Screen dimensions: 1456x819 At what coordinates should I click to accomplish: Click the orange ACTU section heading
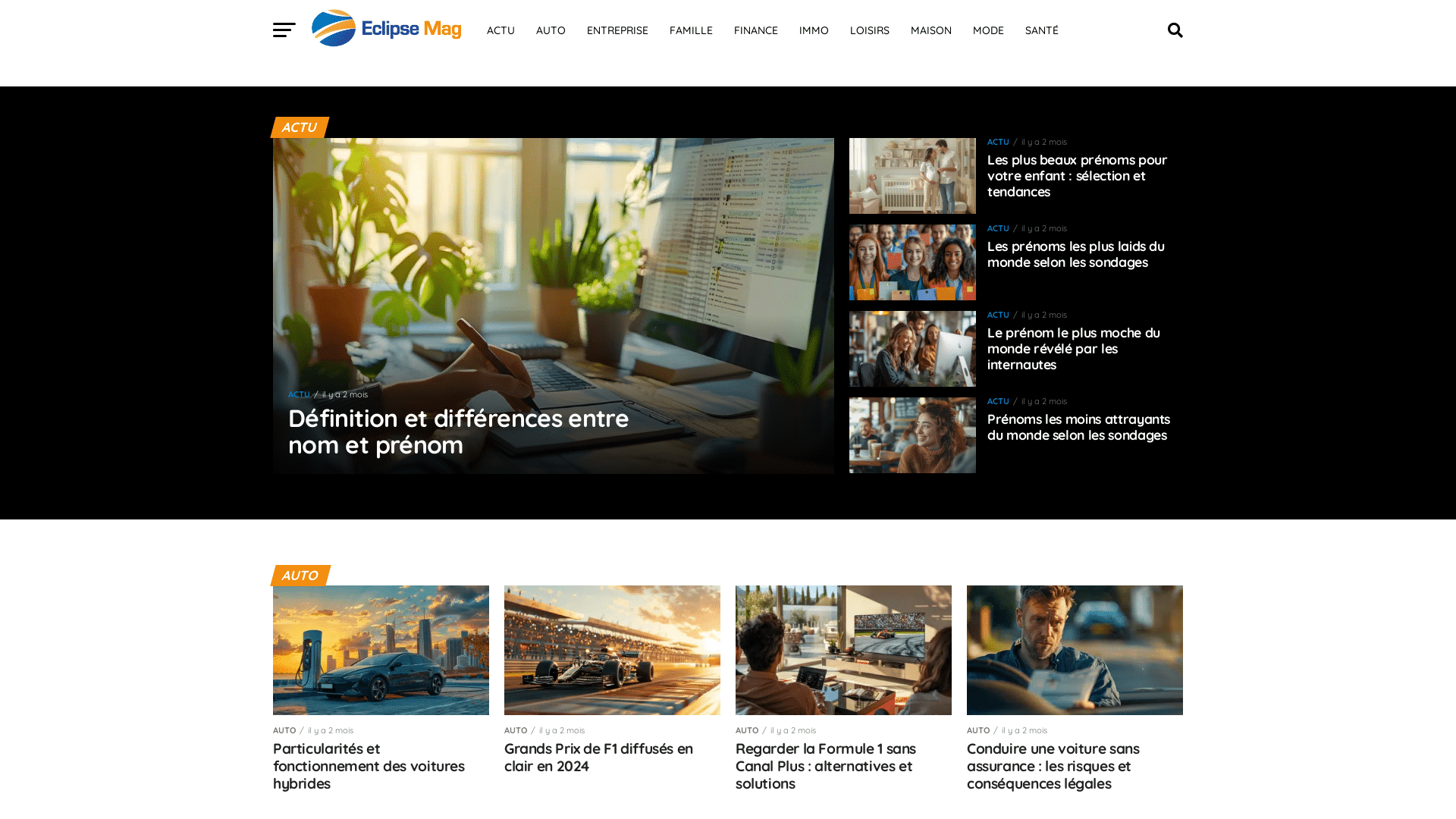[x=300, y=127]
